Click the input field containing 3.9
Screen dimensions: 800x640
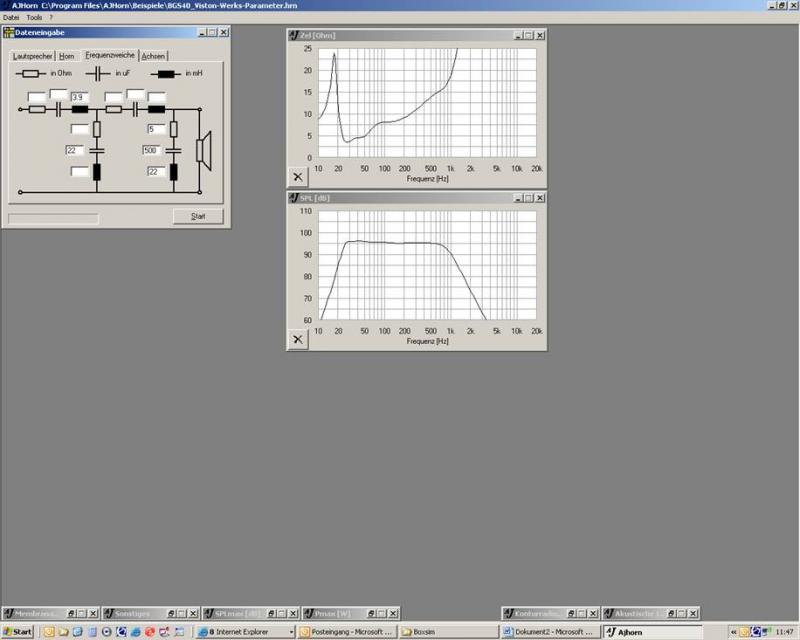click(78, 96)
